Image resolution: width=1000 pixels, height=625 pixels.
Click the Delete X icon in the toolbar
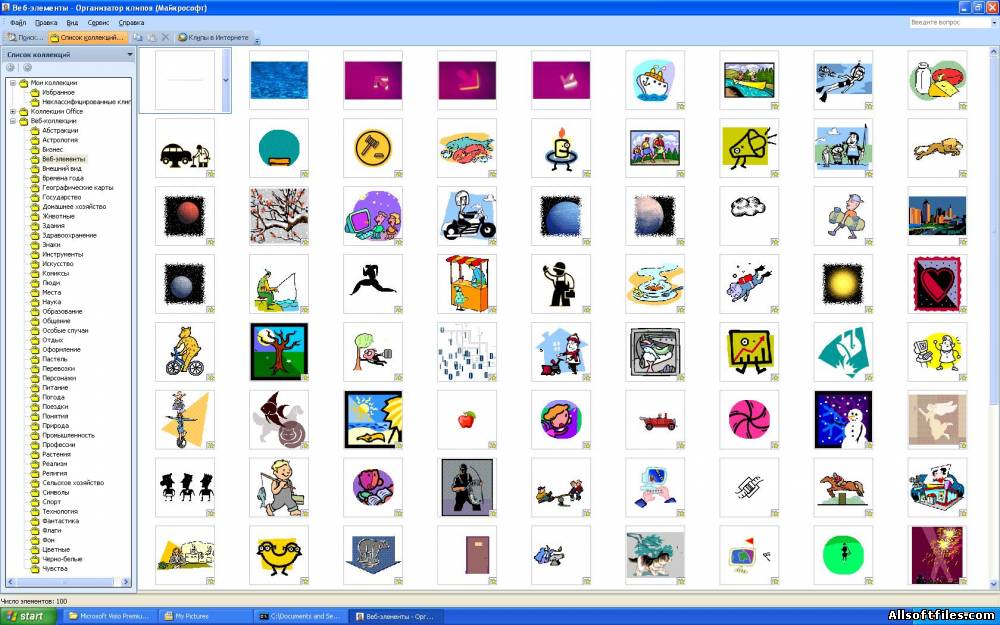[x=165, y=38]
